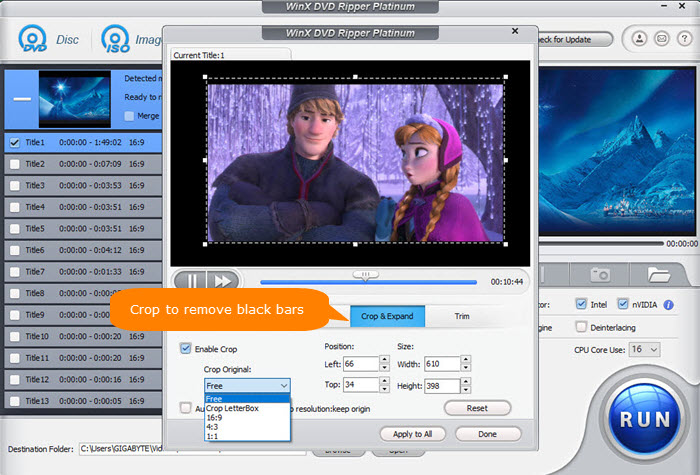
Task: Open the DVD Disc source button
Action: tap(48, 39)
